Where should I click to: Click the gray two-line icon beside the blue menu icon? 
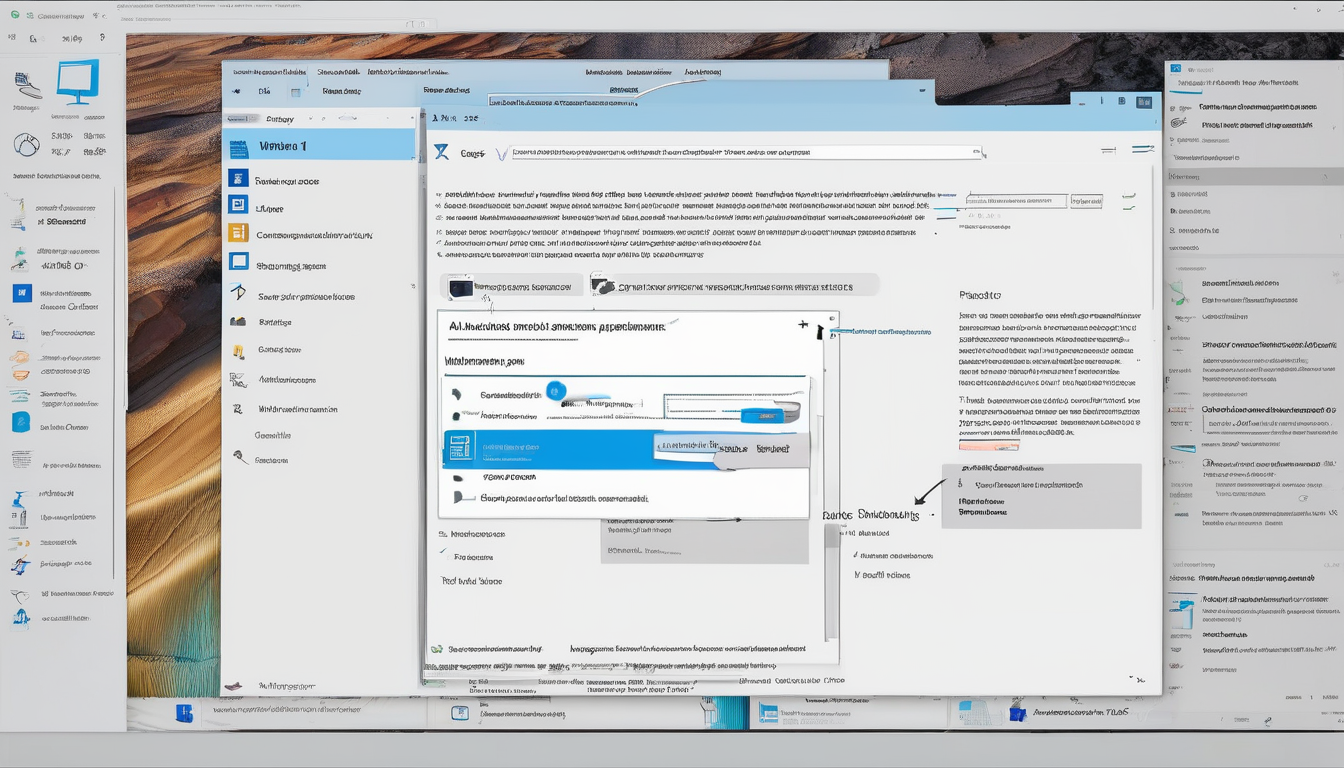(x=1108, y=151)
